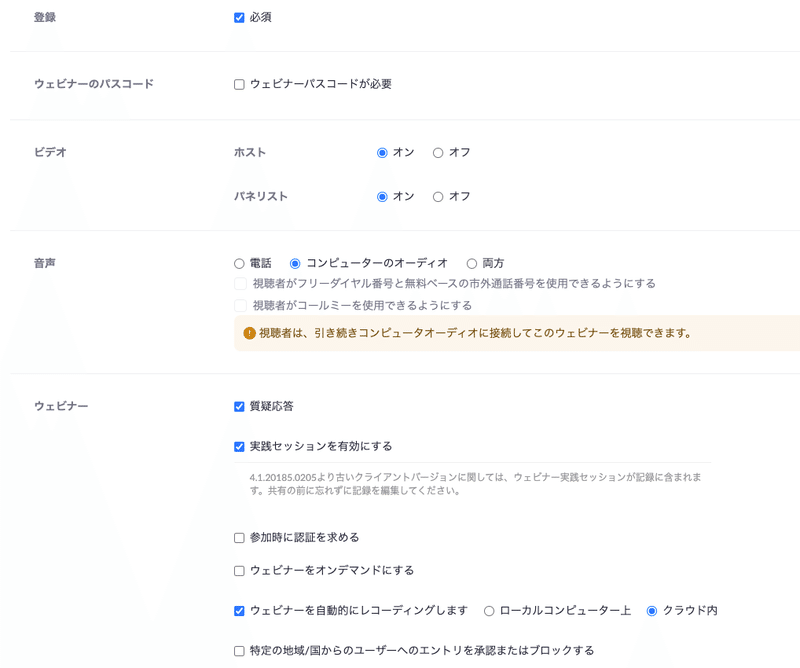Enable toll-free and fee-based numbers checkbox
This screenshot has width=800, height=668.
[242, 283]
